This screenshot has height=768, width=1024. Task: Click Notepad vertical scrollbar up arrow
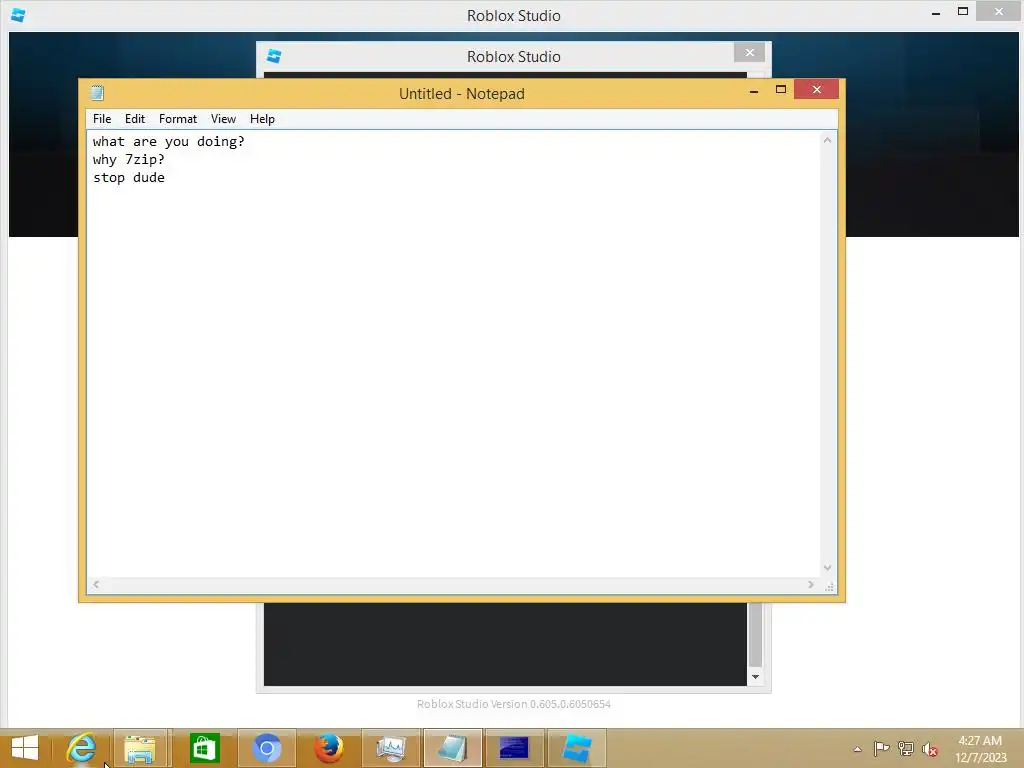click(x=827, y=140)
